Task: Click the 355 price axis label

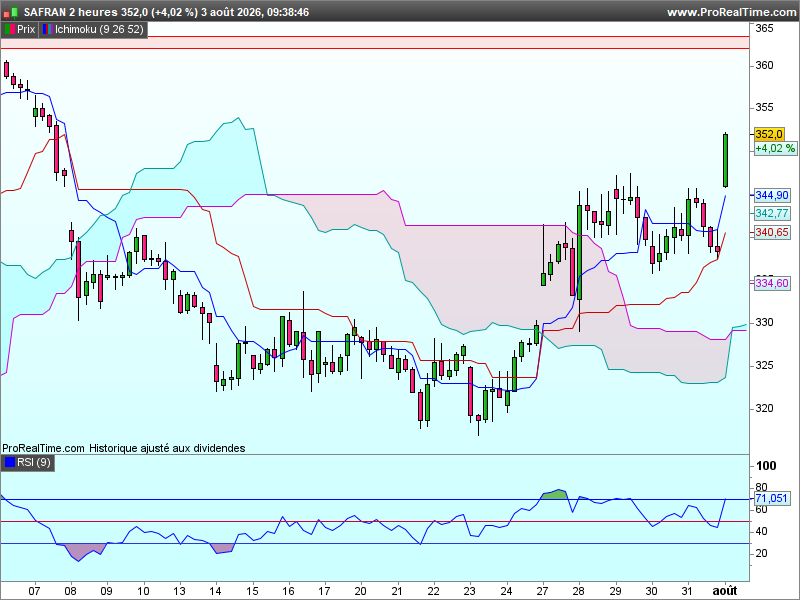Action: click(x=764, y=108)
